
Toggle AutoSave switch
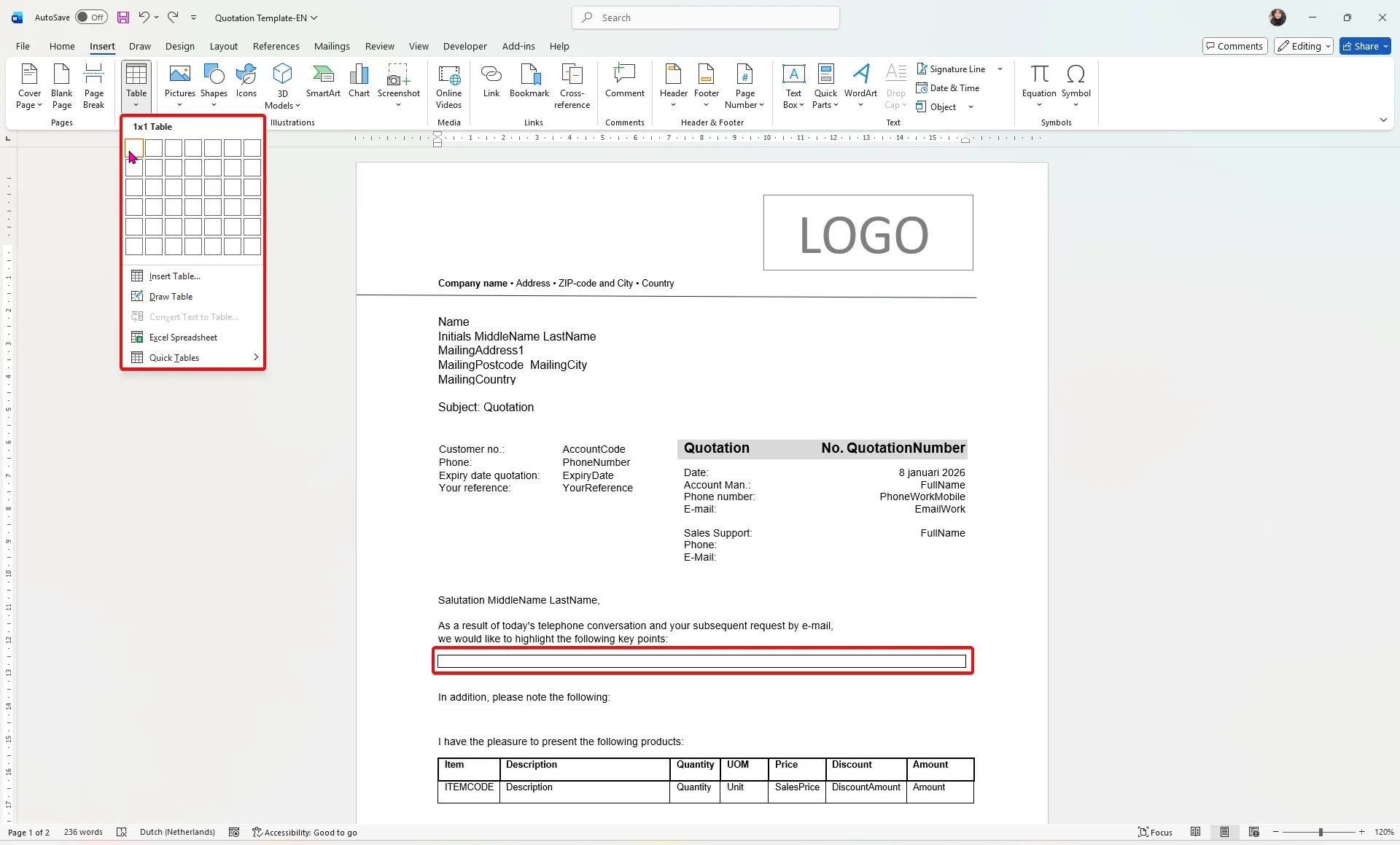point(91,17)
